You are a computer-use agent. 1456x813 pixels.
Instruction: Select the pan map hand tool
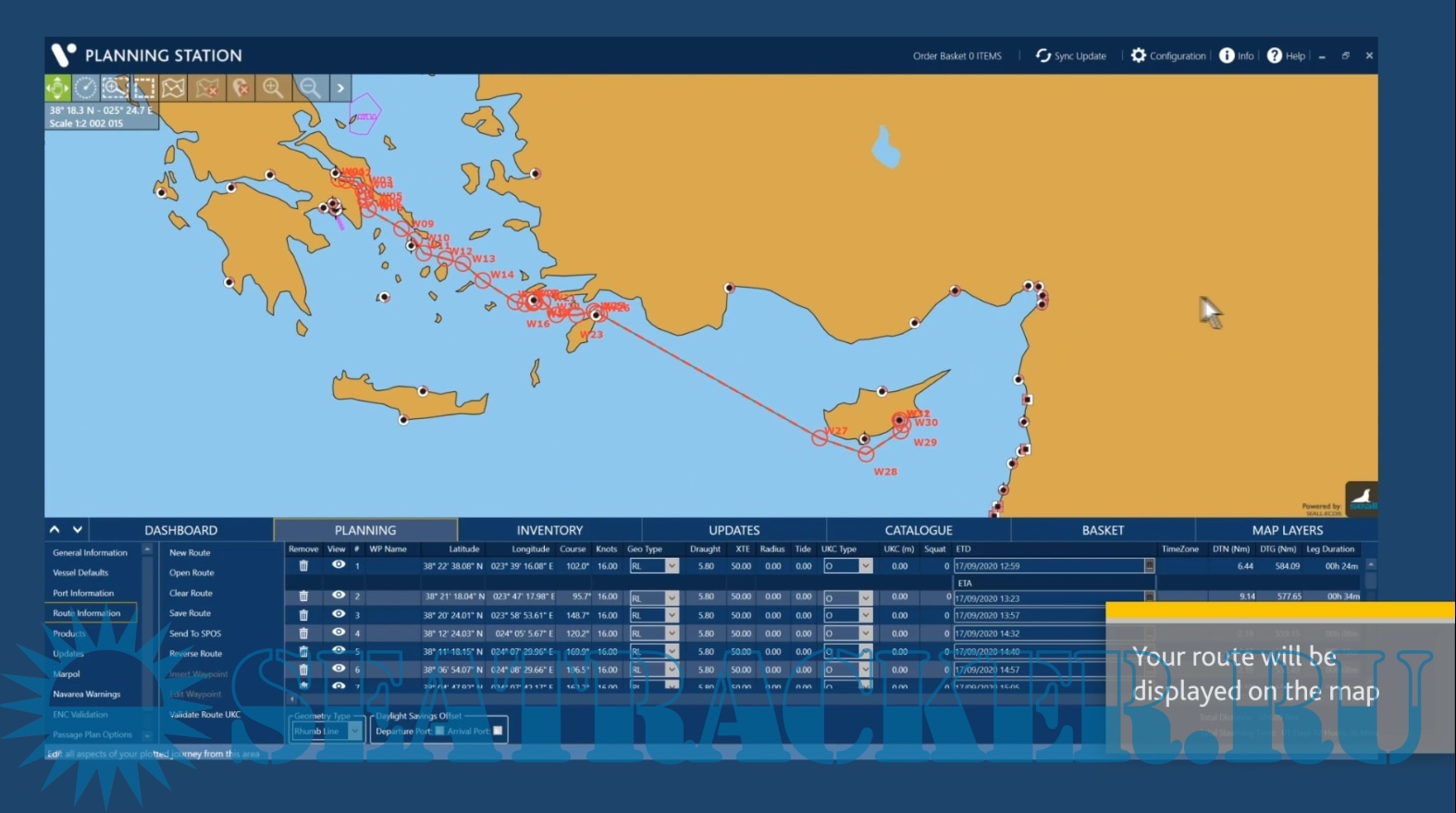pyautogui.click(x=57, y=88)
